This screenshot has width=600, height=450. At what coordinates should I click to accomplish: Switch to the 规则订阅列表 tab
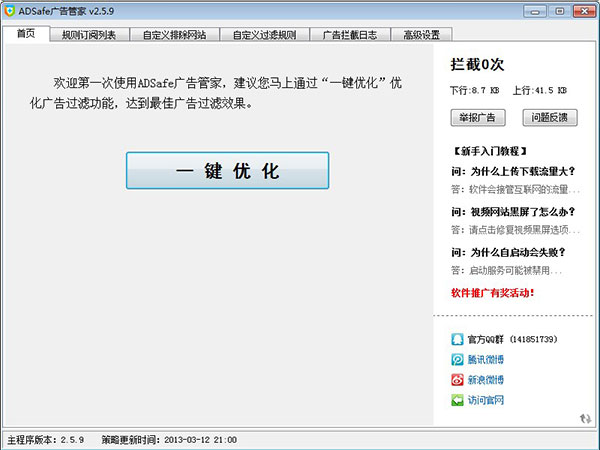88,35
